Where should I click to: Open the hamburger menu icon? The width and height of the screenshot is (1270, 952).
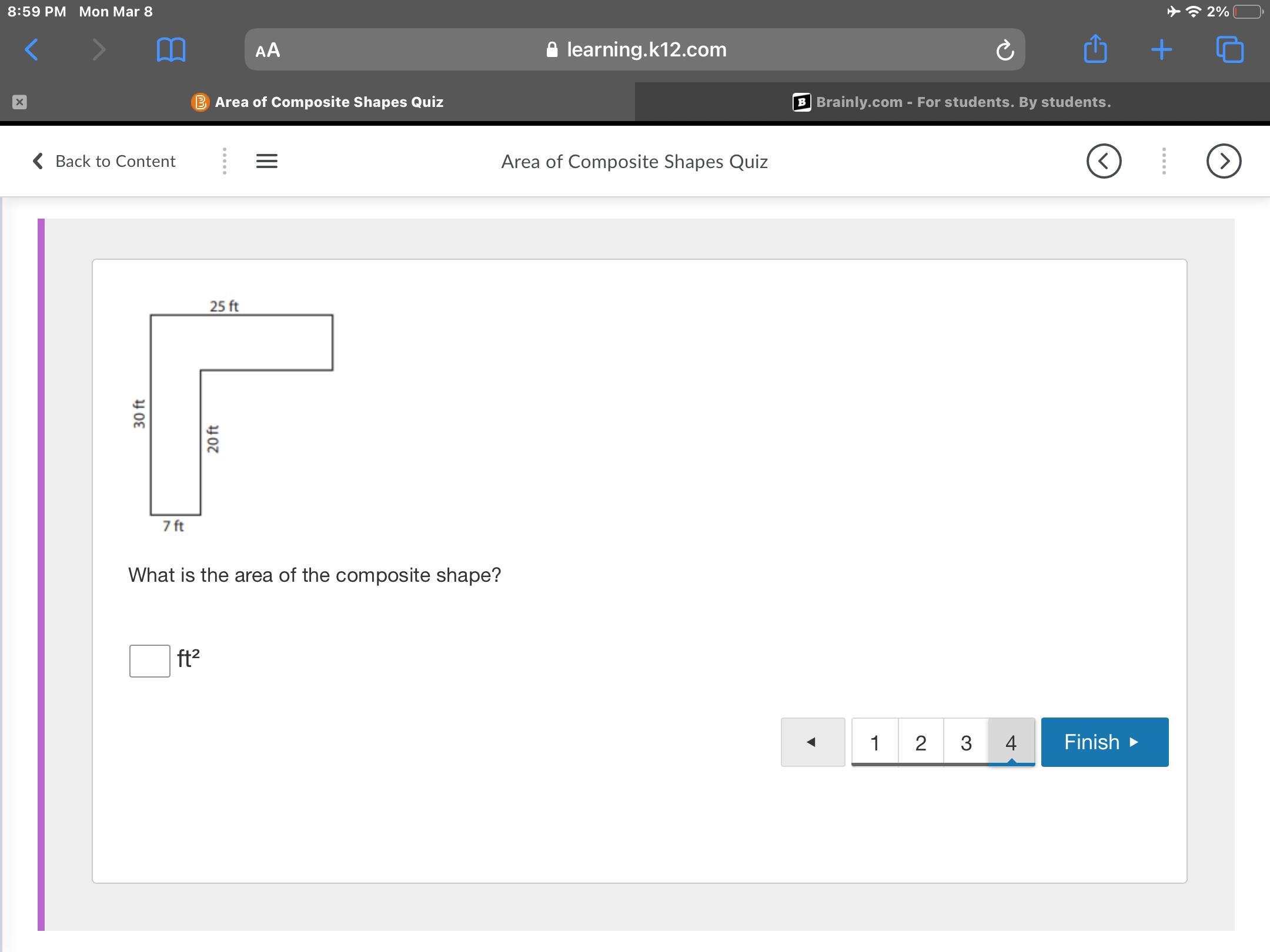click(x=267, y=161)
